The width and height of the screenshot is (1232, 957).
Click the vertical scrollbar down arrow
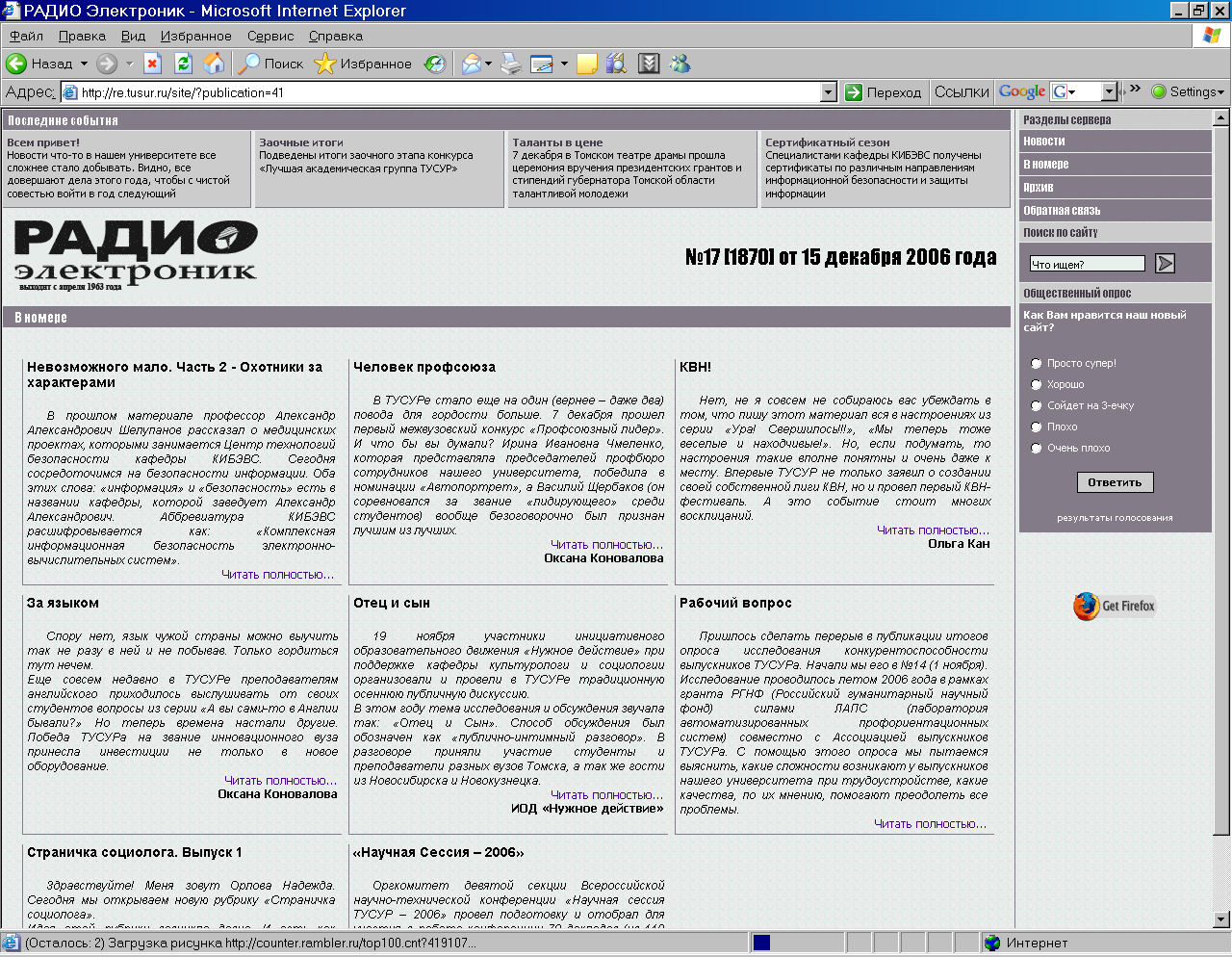coord(1221,919)
